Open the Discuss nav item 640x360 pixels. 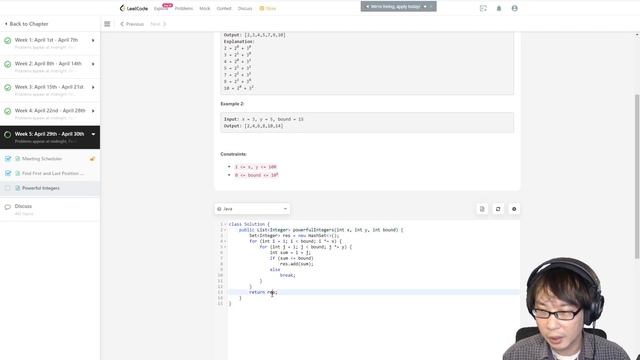point(245,8)
